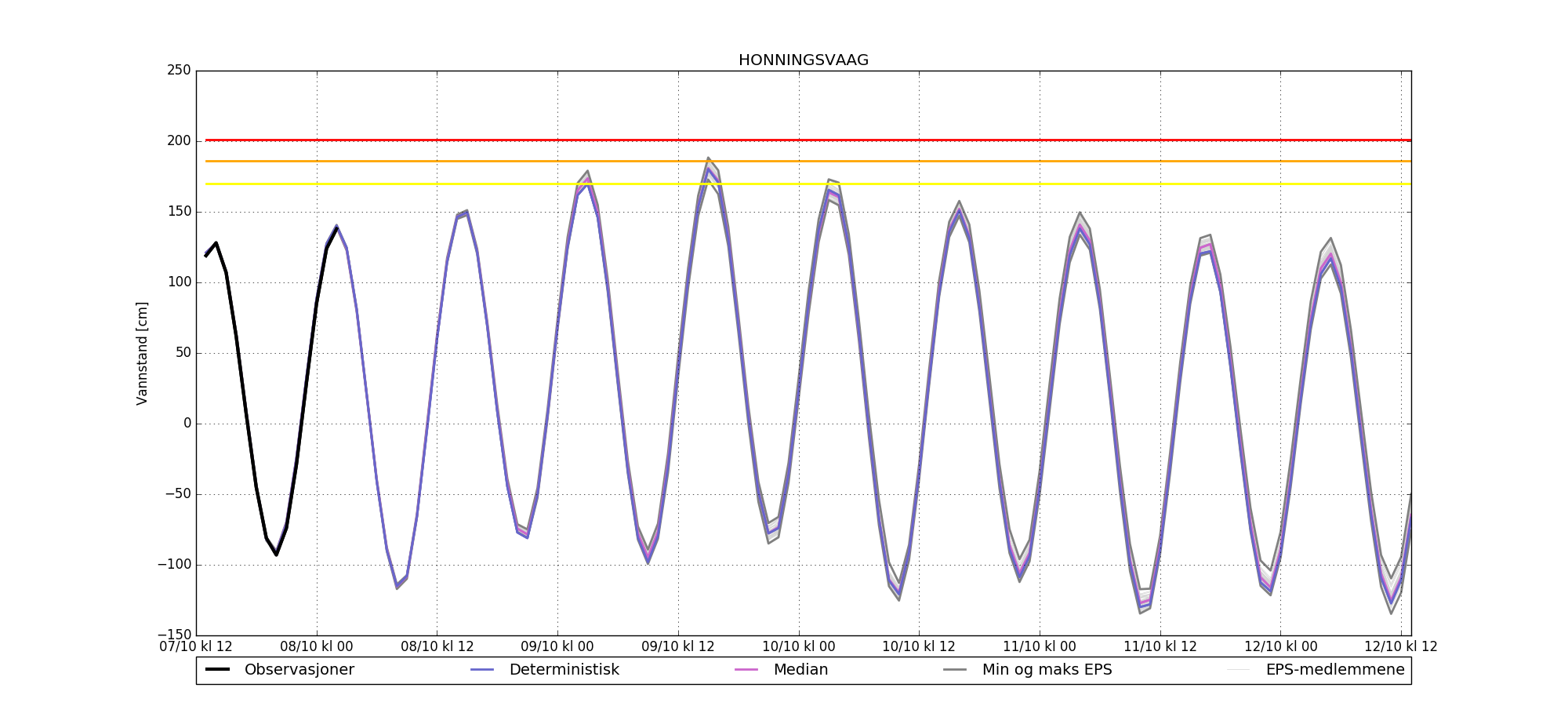
Task: Click the Vannstand [cm] axis label
Action: pyautogui.click(x=142, y=353)
